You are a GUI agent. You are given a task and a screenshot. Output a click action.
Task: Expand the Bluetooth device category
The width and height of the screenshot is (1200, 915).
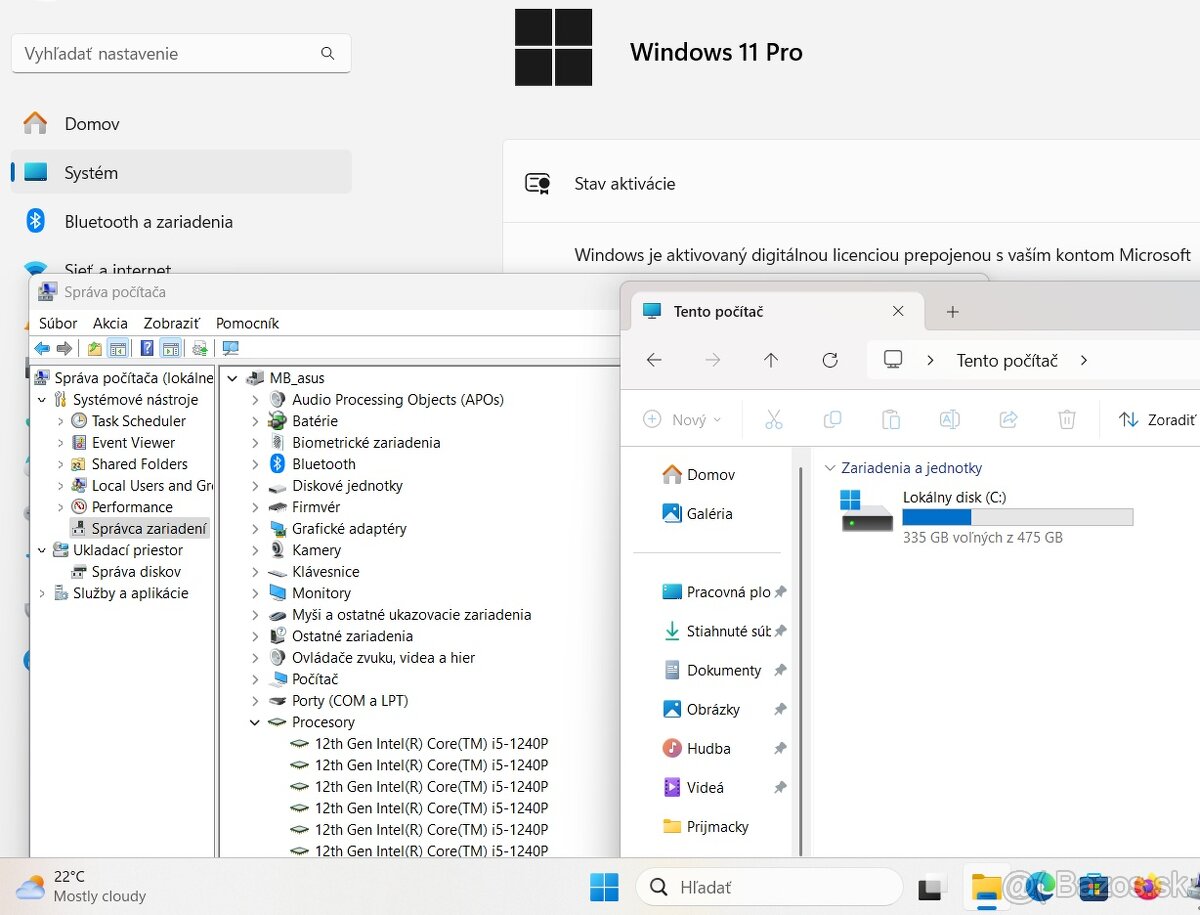pyautogui.click(x=255, y=464)
